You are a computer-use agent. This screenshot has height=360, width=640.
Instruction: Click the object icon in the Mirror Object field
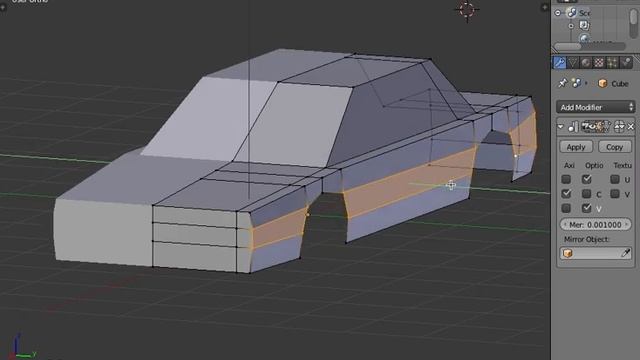pyautogui.click(x=568, y=253)
